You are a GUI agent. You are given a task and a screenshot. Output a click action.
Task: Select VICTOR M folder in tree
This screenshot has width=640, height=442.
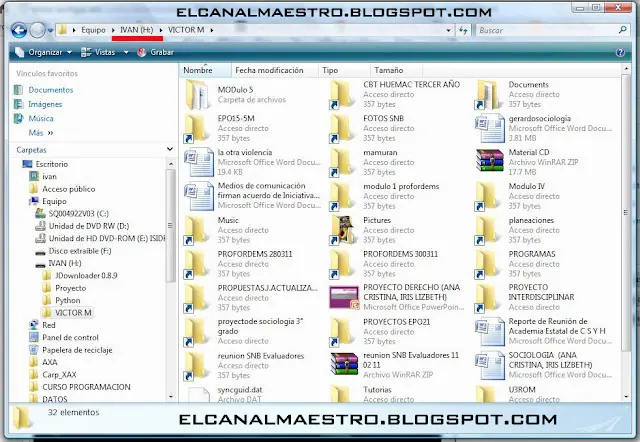tap(73, 313)
